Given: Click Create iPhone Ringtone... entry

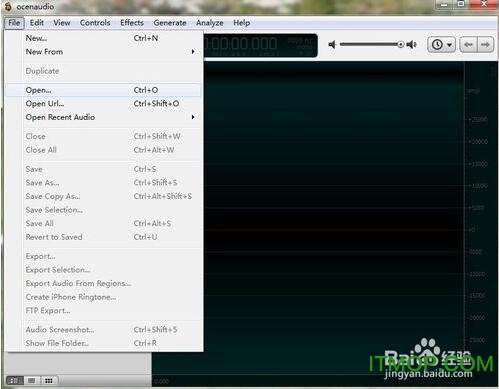Looking at the screenshot, I should [103, 297].
